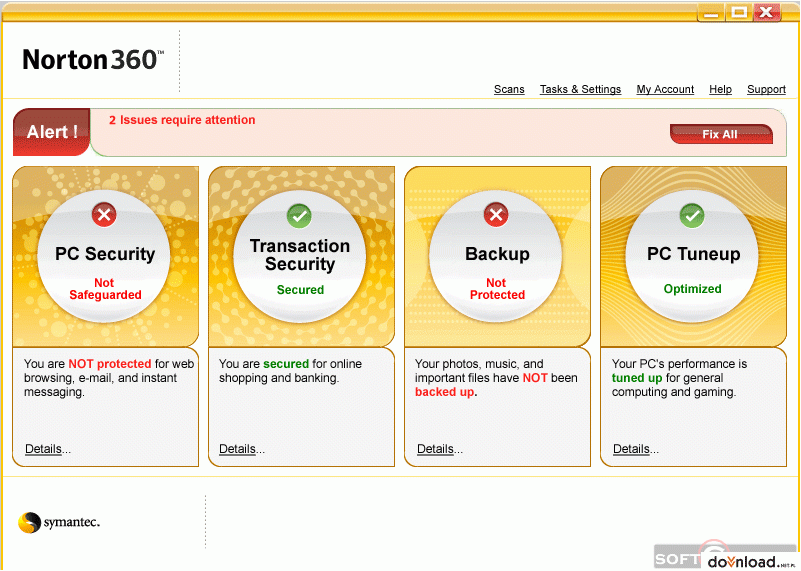Click the red X icon on Backup
Image resolution: width=801 pixels, height=571 pixels.
click(496, 215)
